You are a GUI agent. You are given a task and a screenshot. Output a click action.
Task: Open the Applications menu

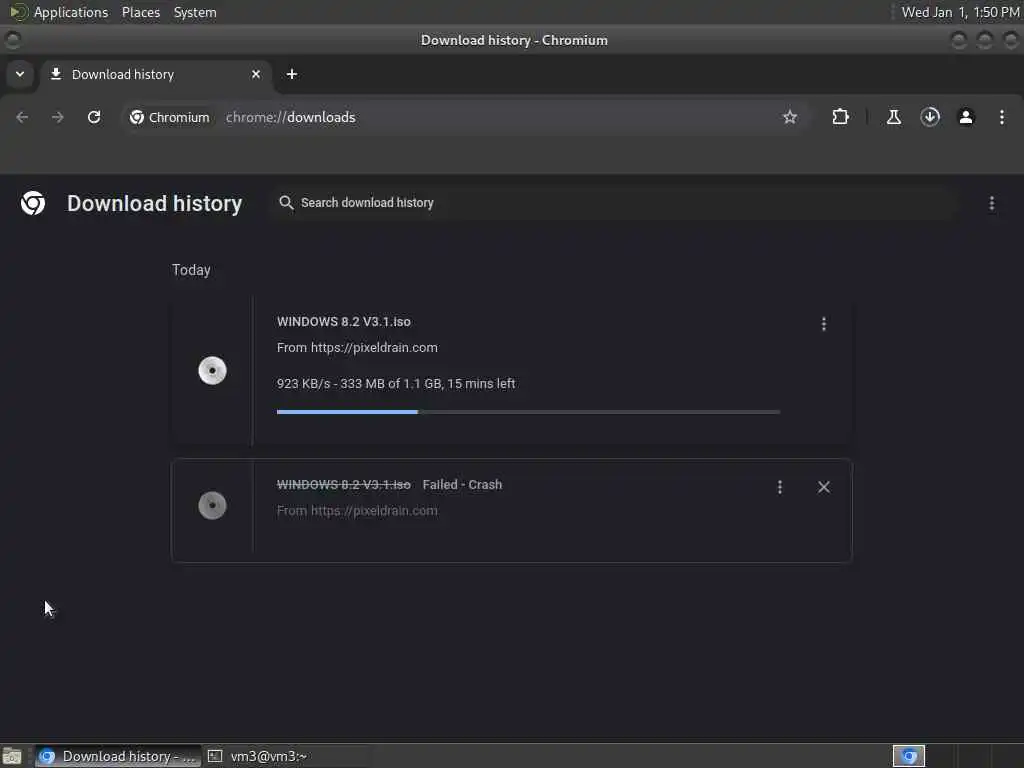coord(71,12)
